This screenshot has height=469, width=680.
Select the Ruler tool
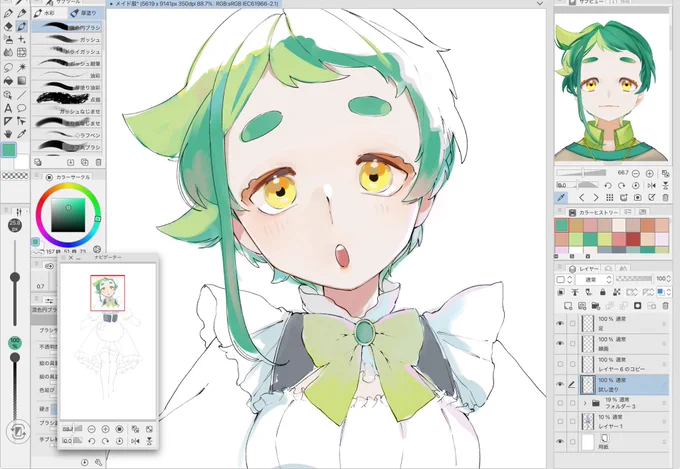coord(8,121)
